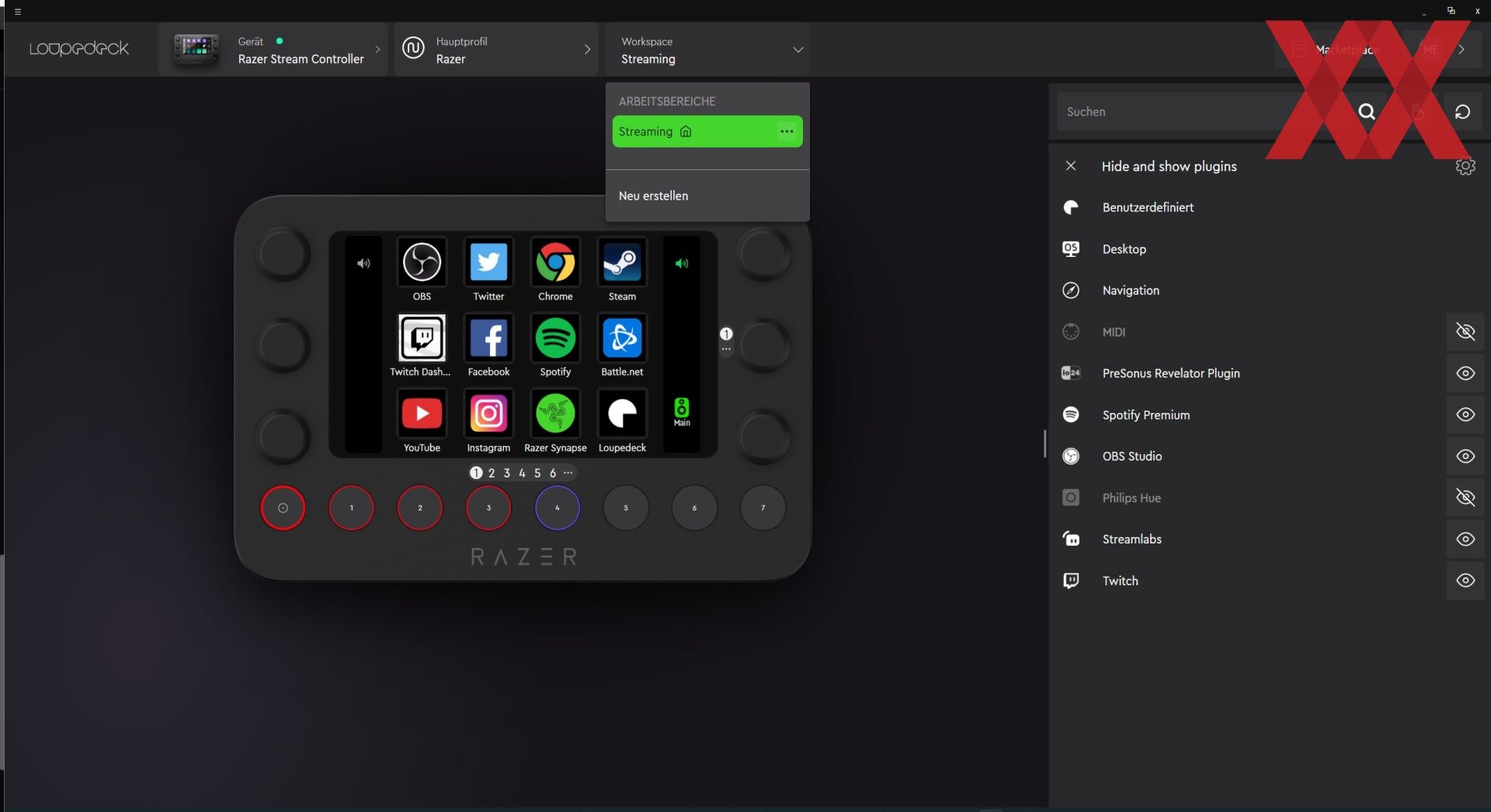Open the Streaming workspace three-dot options

click(x=787, y=131)
